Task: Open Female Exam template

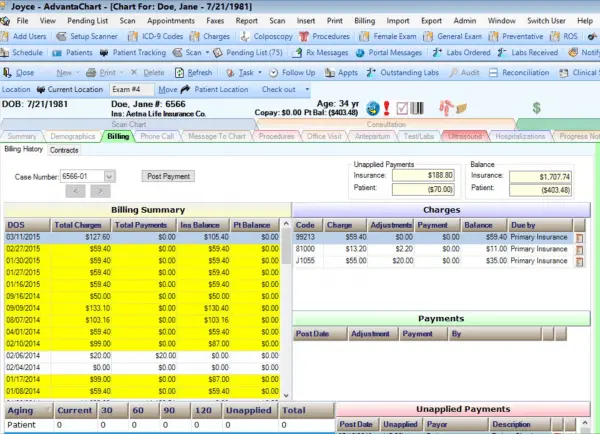Action: pos(388,37)
